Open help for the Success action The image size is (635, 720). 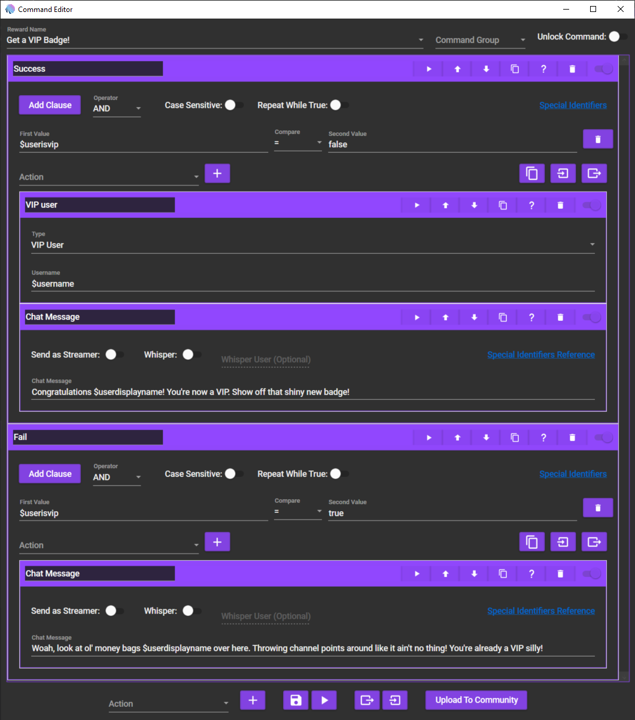pyautogui.click(x=543, y=69)
